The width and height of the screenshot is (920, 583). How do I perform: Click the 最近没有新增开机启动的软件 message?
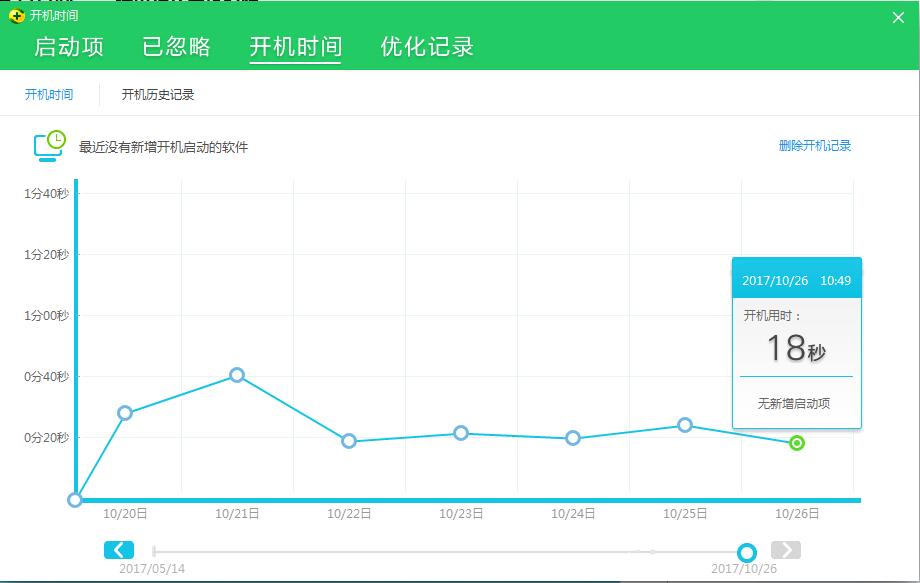[163, 147]
